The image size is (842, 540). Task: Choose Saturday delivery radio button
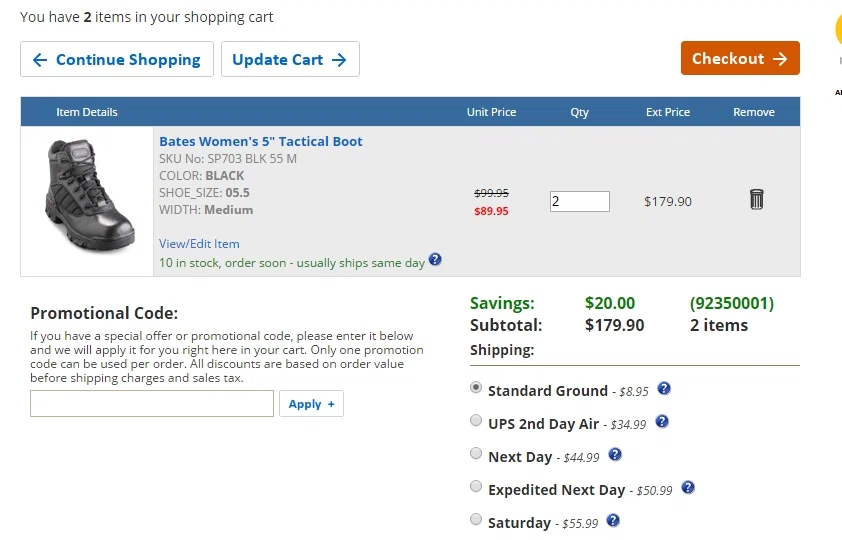(x=476, y=520)
